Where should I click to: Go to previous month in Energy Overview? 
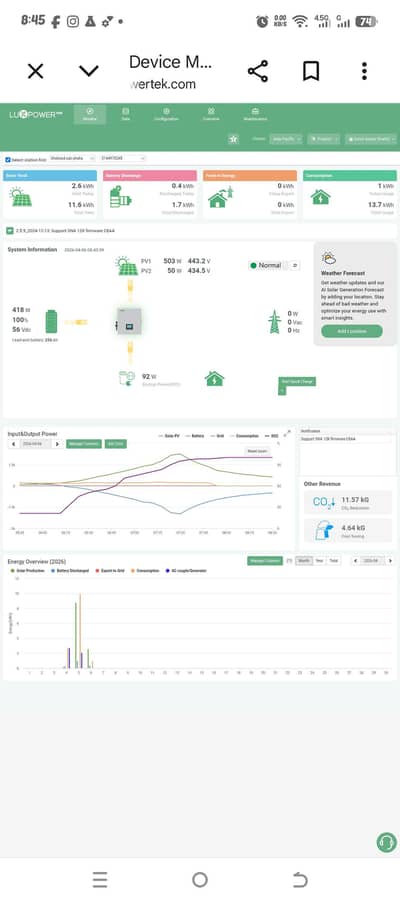click(356, 560)
